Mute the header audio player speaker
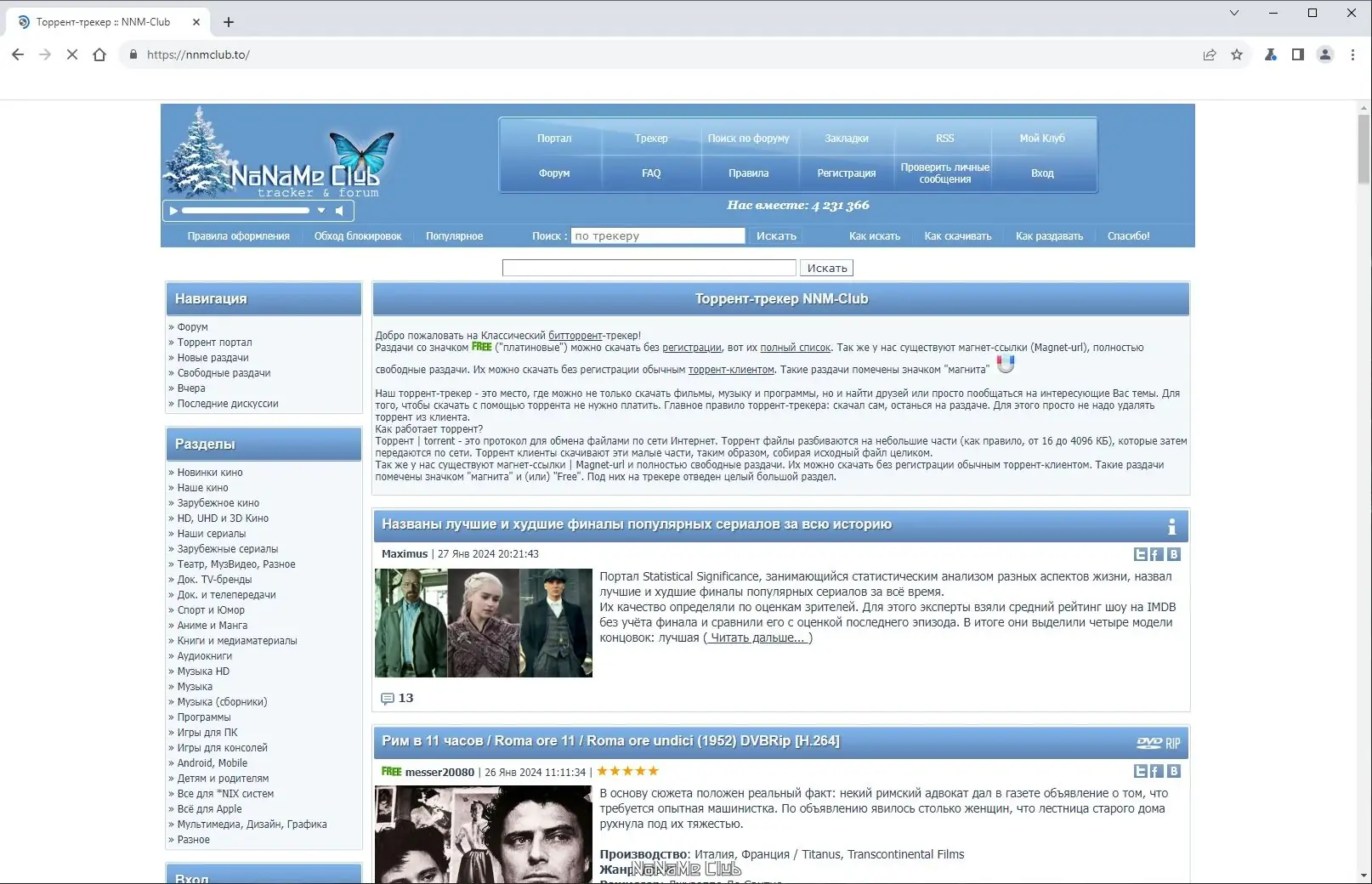This screenshot has height=884, width=1372. pyautogui.click(x=339, y=210)
